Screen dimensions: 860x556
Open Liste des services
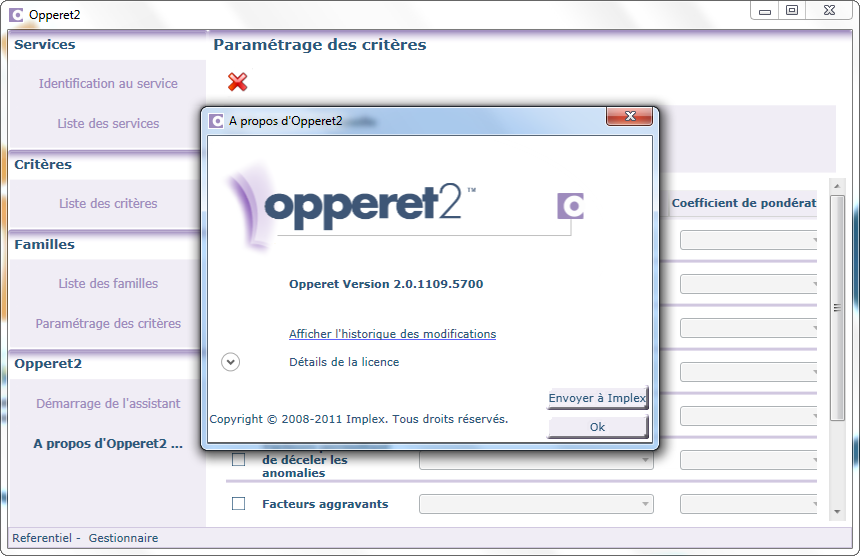pyautogui.click(x=108, y=123)
